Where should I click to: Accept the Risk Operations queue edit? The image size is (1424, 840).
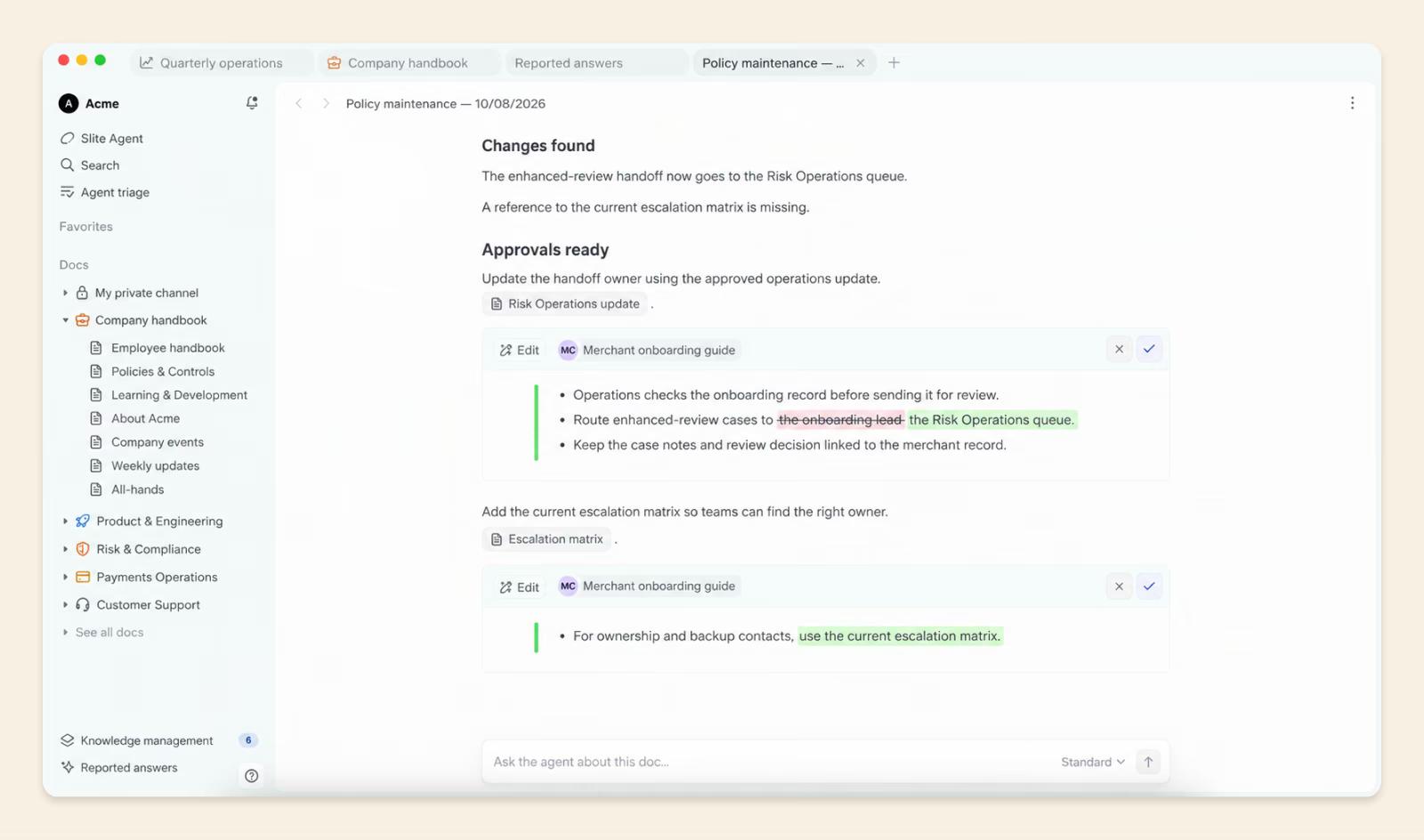coord(1149,350)
